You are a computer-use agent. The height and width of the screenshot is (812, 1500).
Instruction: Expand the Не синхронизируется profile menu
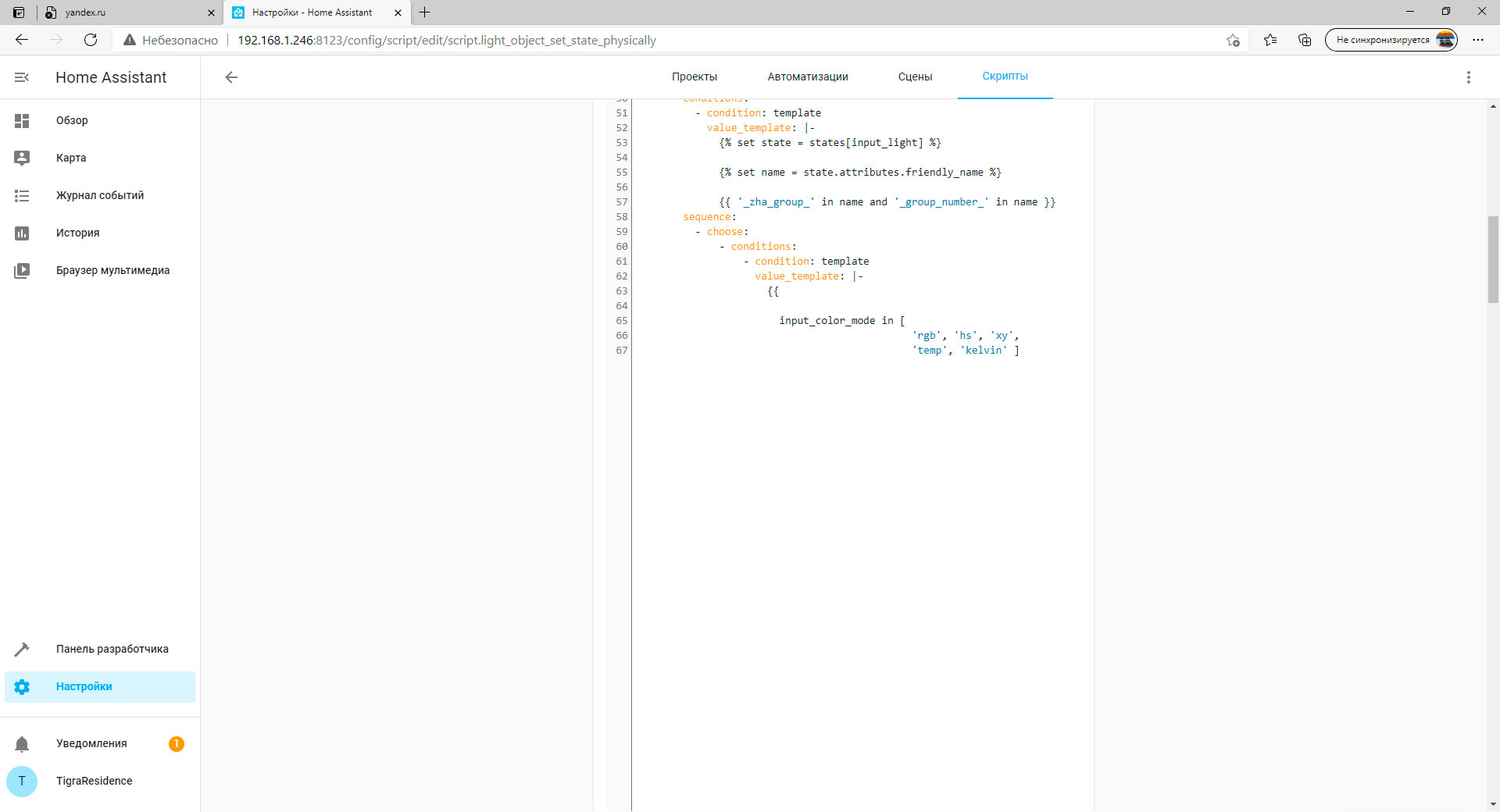[x=1392, y=40]
